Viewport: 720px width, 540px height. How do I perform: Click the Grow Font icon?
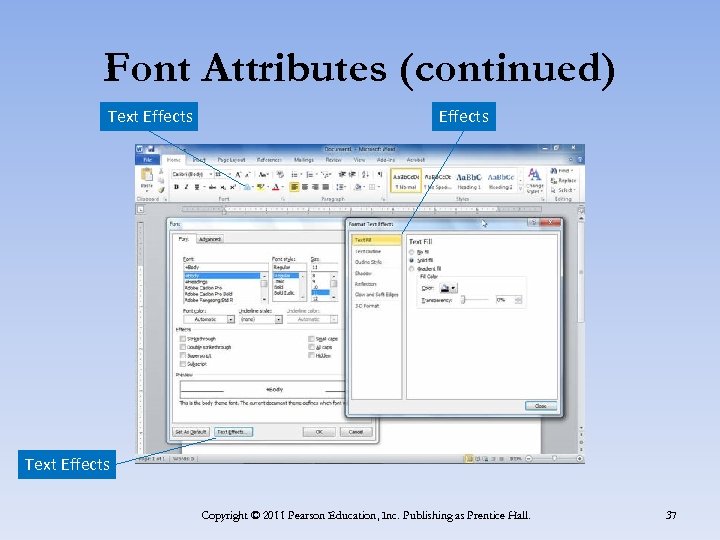point(238,174)
